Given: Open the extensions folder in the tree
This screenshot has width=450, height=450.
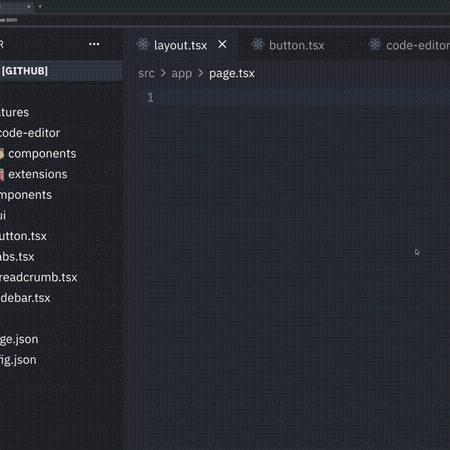Looking at the screenshot, I should (38, 174).
